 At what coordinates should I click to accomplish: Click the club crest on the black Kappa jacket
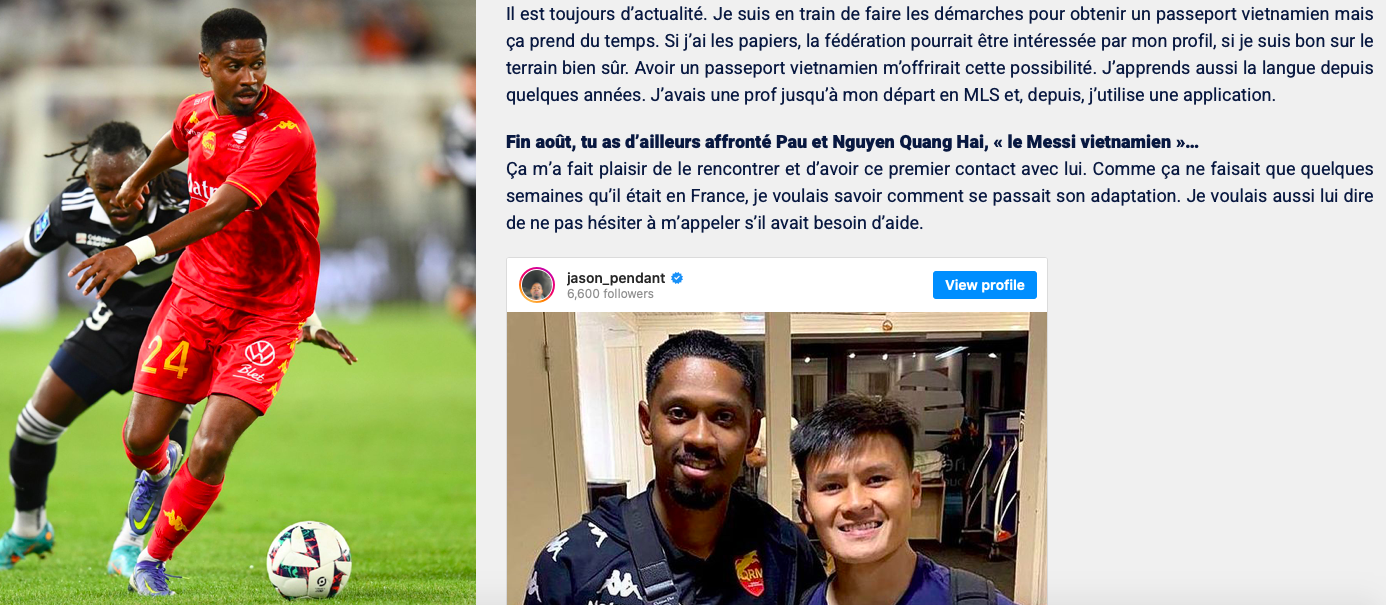click(749, 573)
